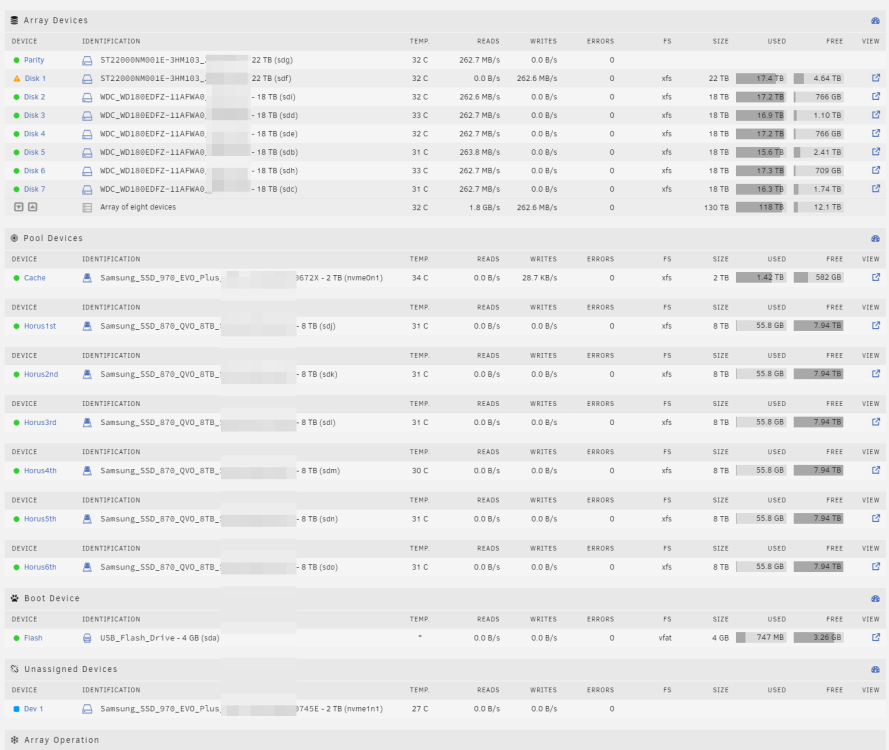Click the Horus2nd link
The image size is (889, 750).
click(41, 374)
